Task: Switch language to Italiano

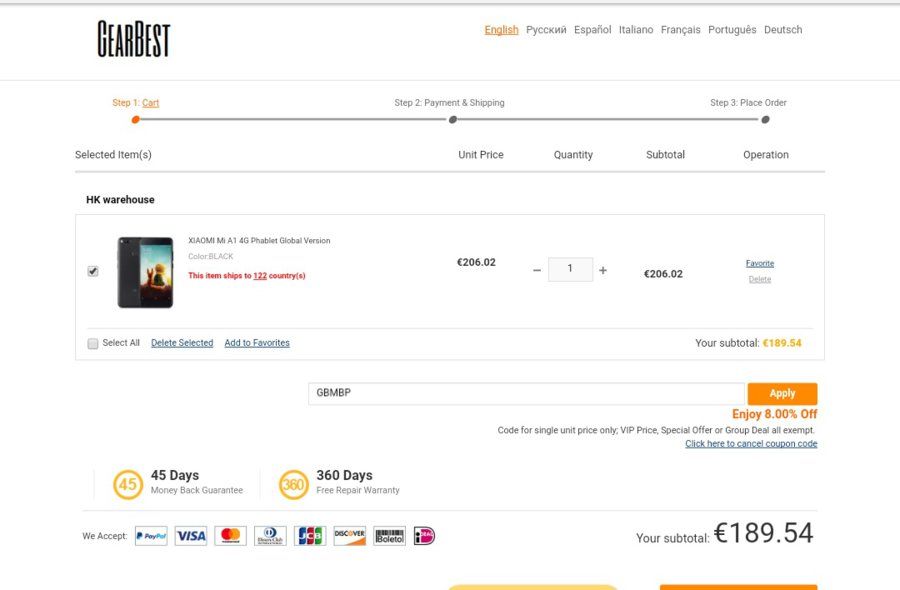Action: click(x=636, y=30)
